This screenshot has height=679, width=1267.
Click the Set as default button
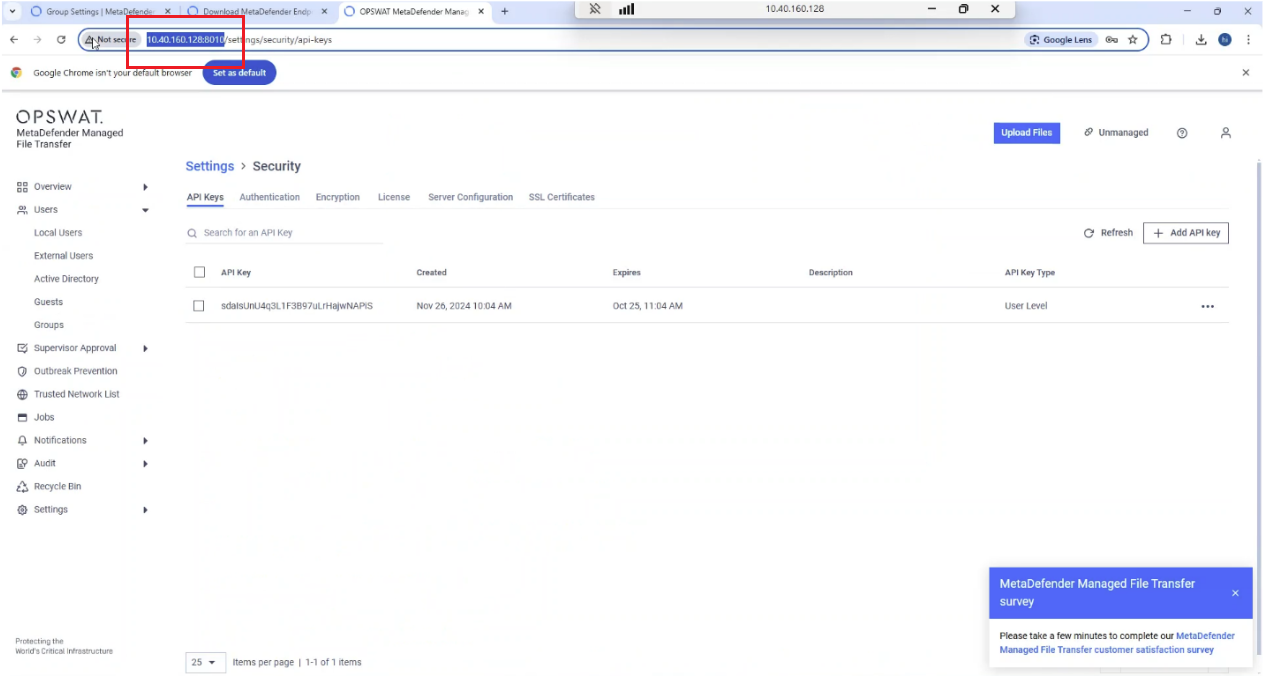pos(239,73)
